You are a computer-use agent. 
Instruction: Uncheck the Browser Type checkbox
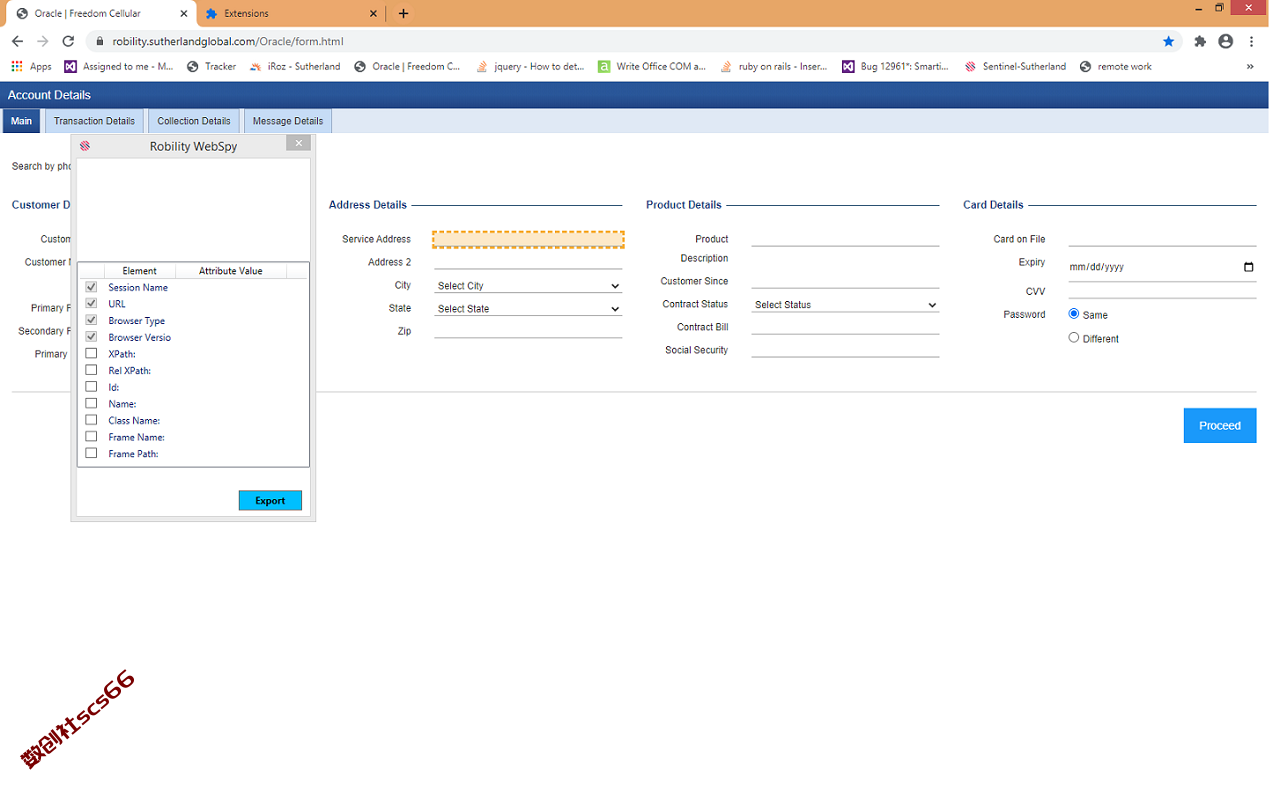[91, 320]
